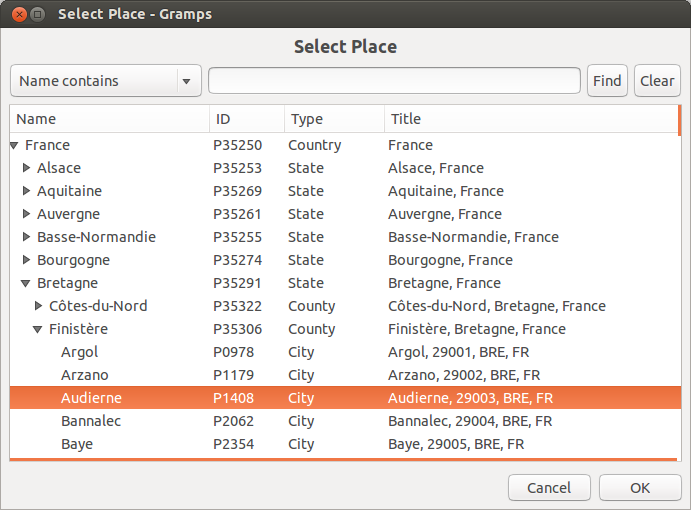Click ID cell P35322

point(238,306)
